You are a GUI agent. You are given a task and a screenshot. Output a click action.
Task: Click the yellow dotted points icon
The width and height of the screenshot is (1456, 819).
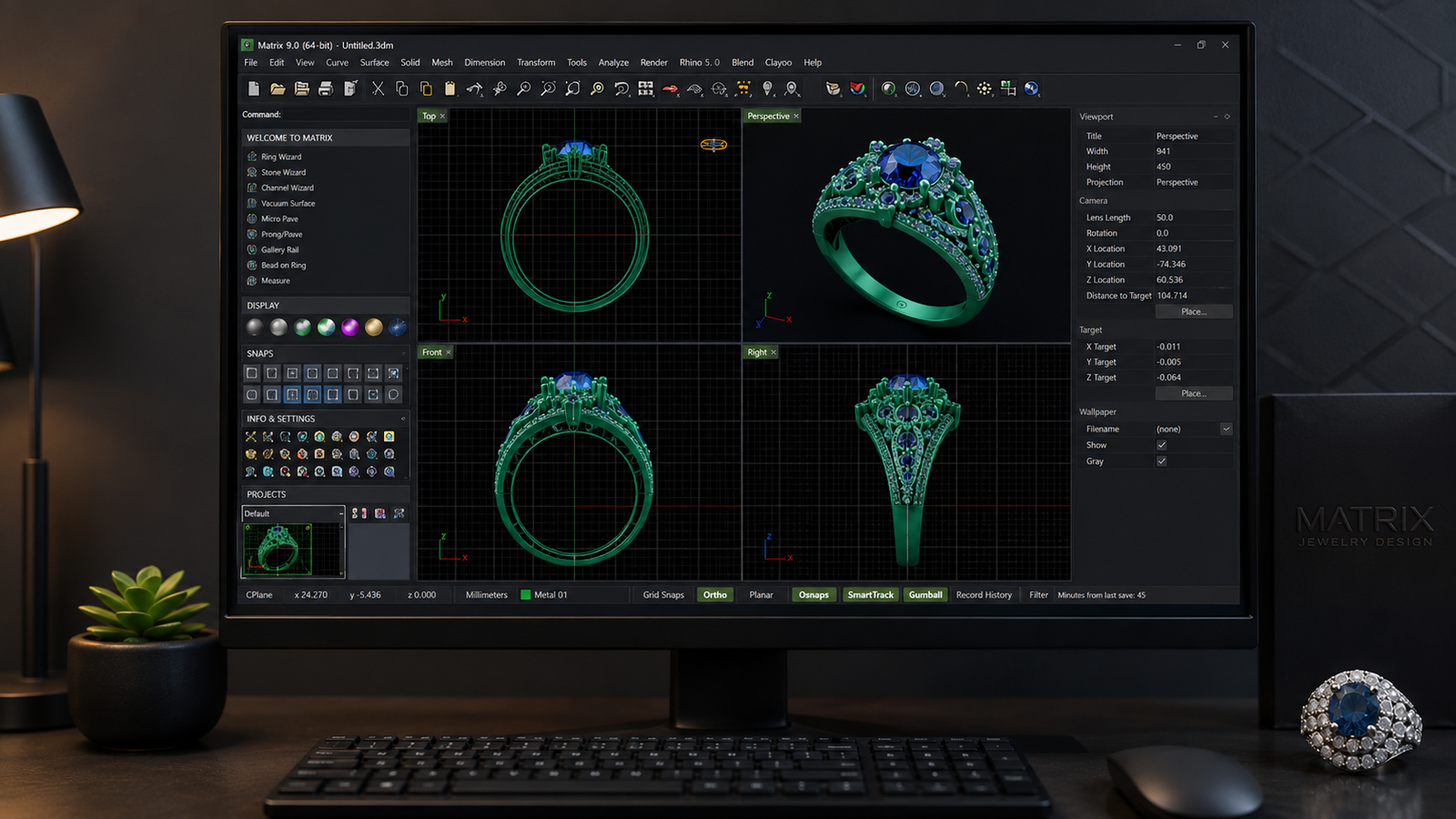tap(985, 88)
